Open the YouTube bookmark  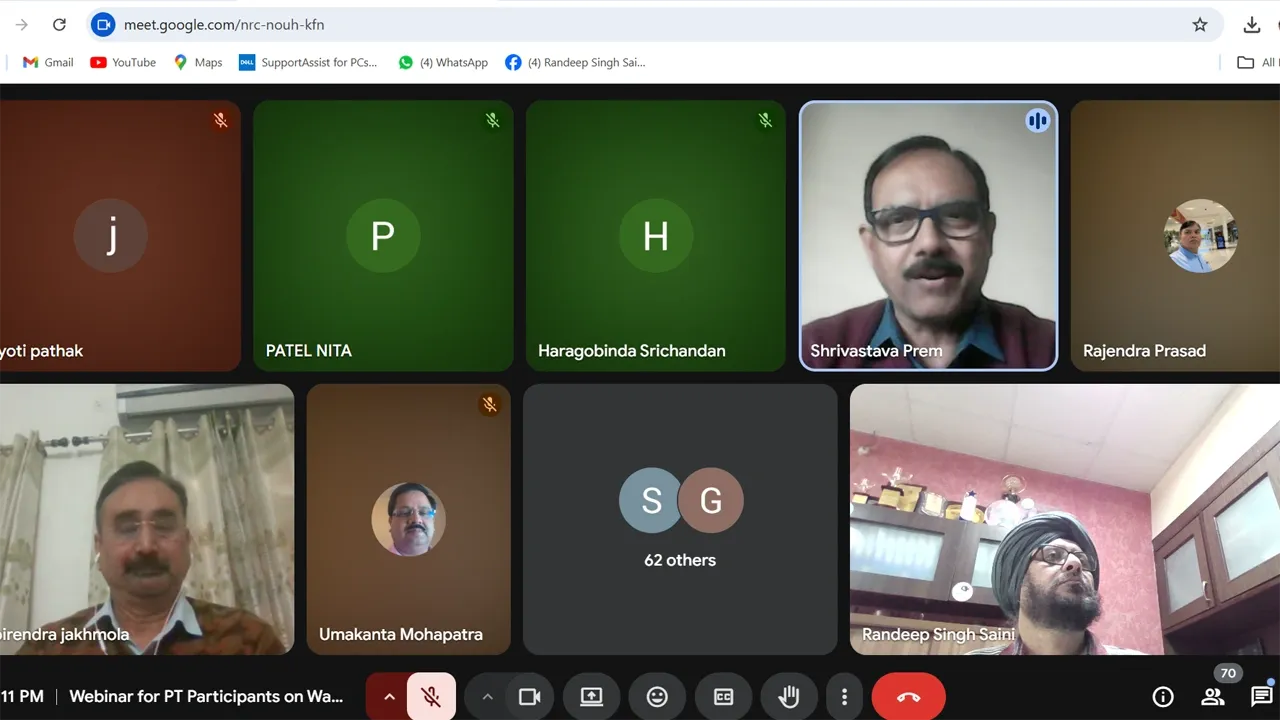click(123, 62)
